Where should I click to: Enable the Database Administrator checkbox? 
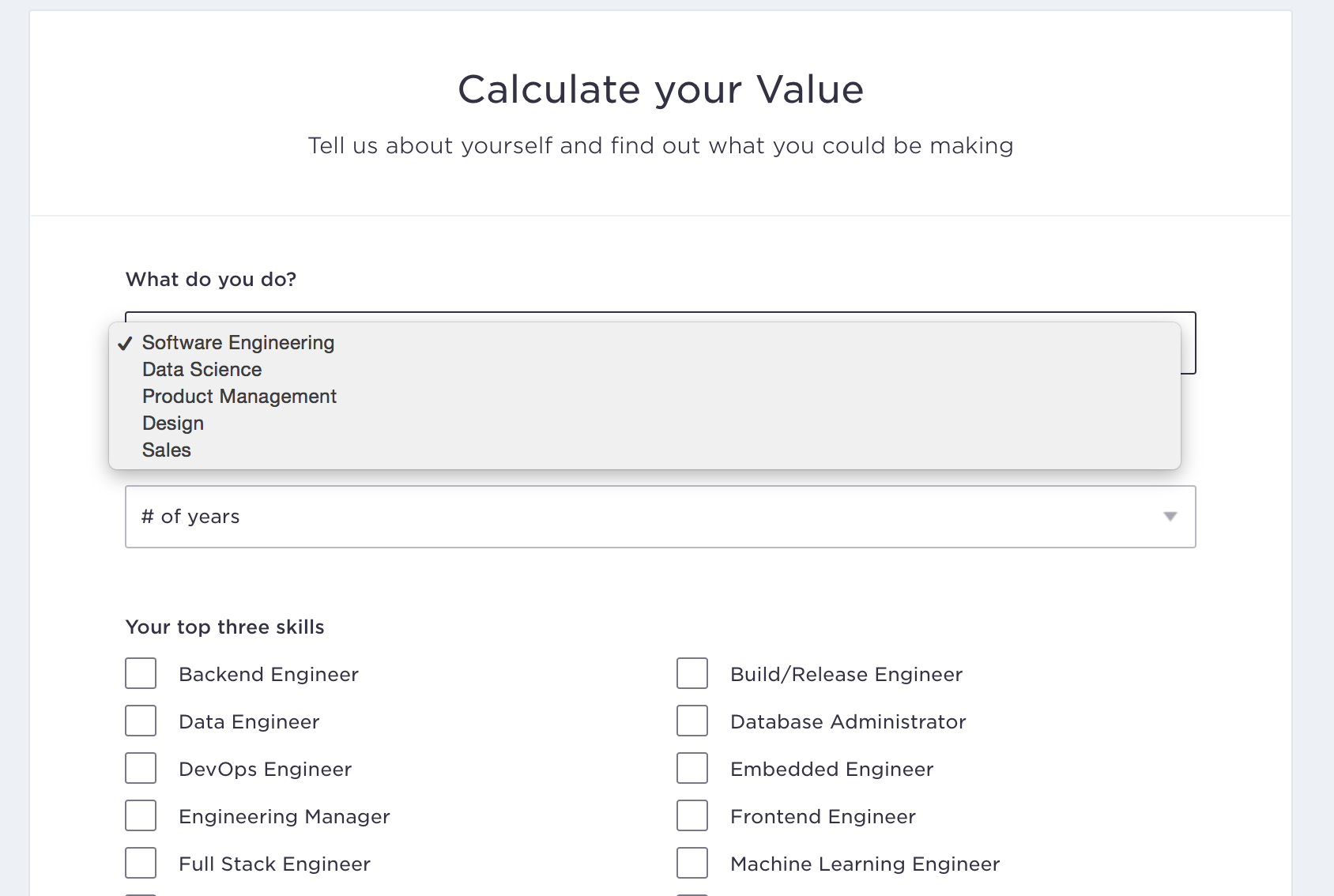click(691, 721)
